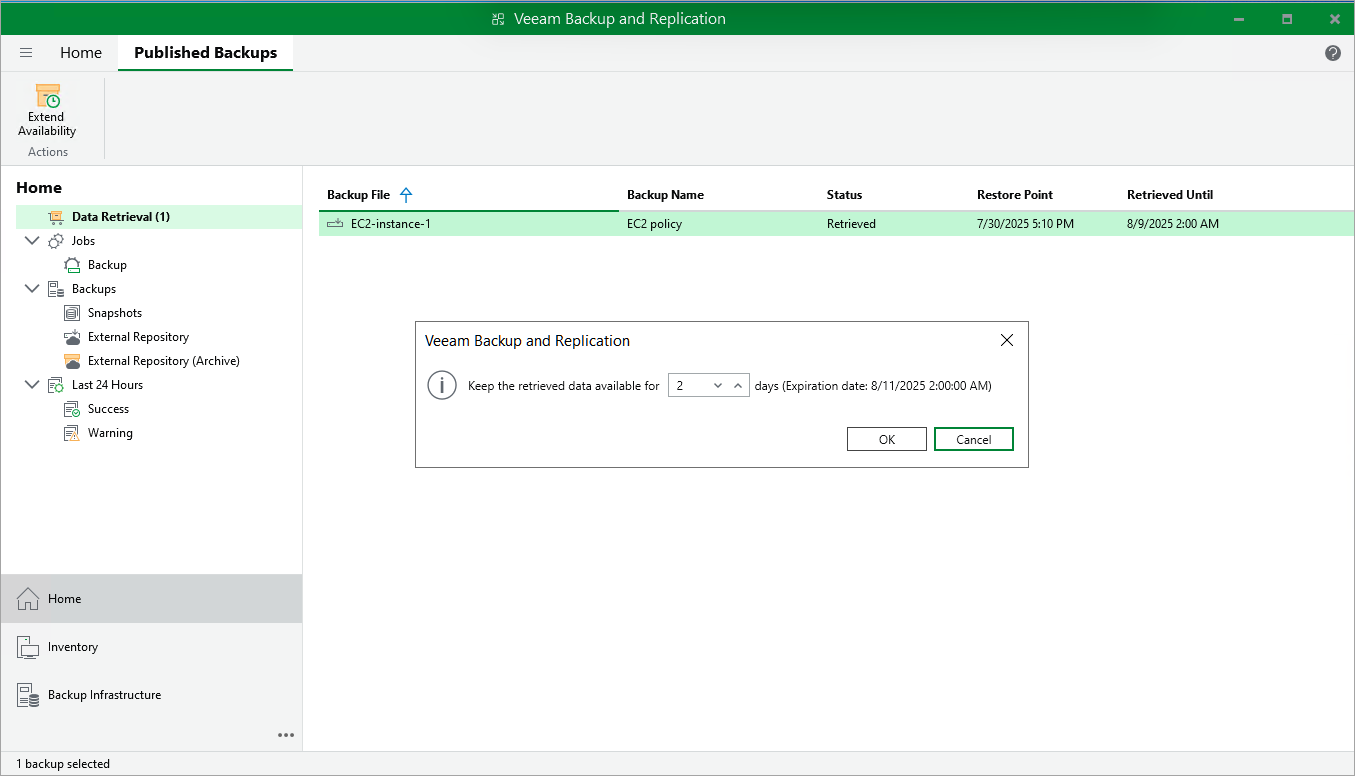Select Snapshots in the tree
This screenshot has height=776, width=1355.
(x=115, y=313)
